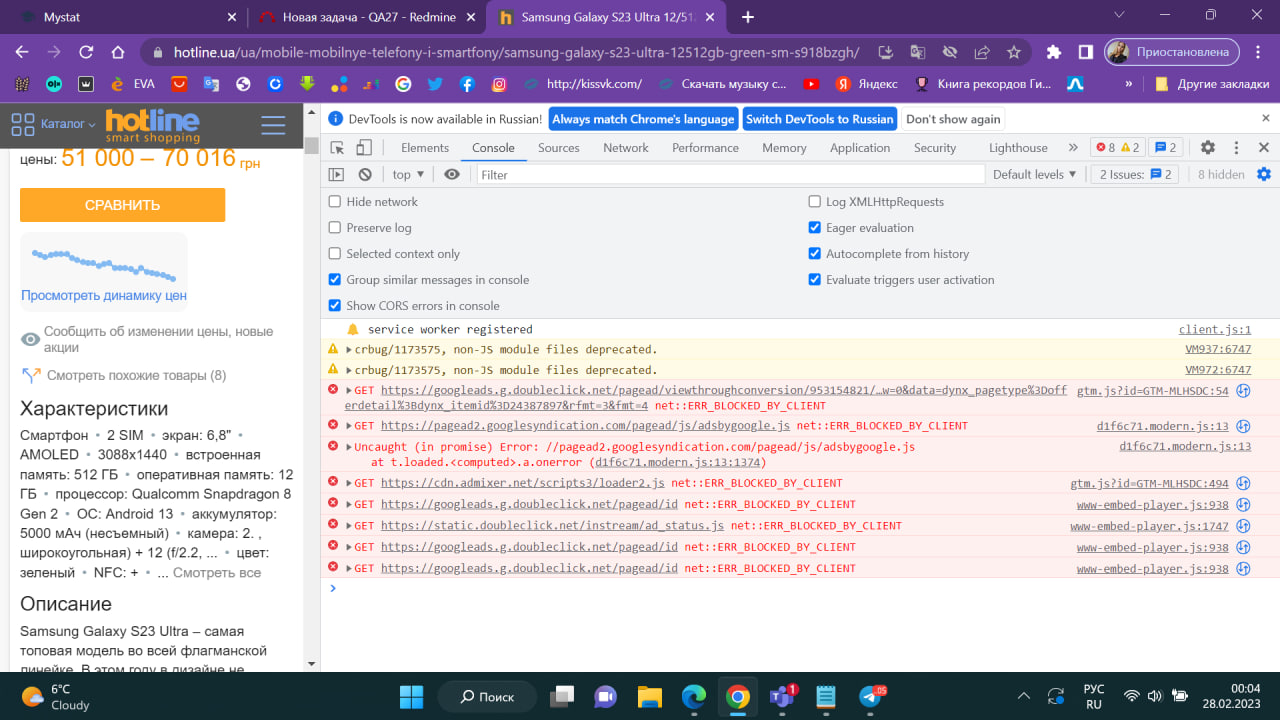Image resolution: width=1280 pixels, height=720 pixels.
Task: Open the Default levels dropdown
Action: point(1034,174)
